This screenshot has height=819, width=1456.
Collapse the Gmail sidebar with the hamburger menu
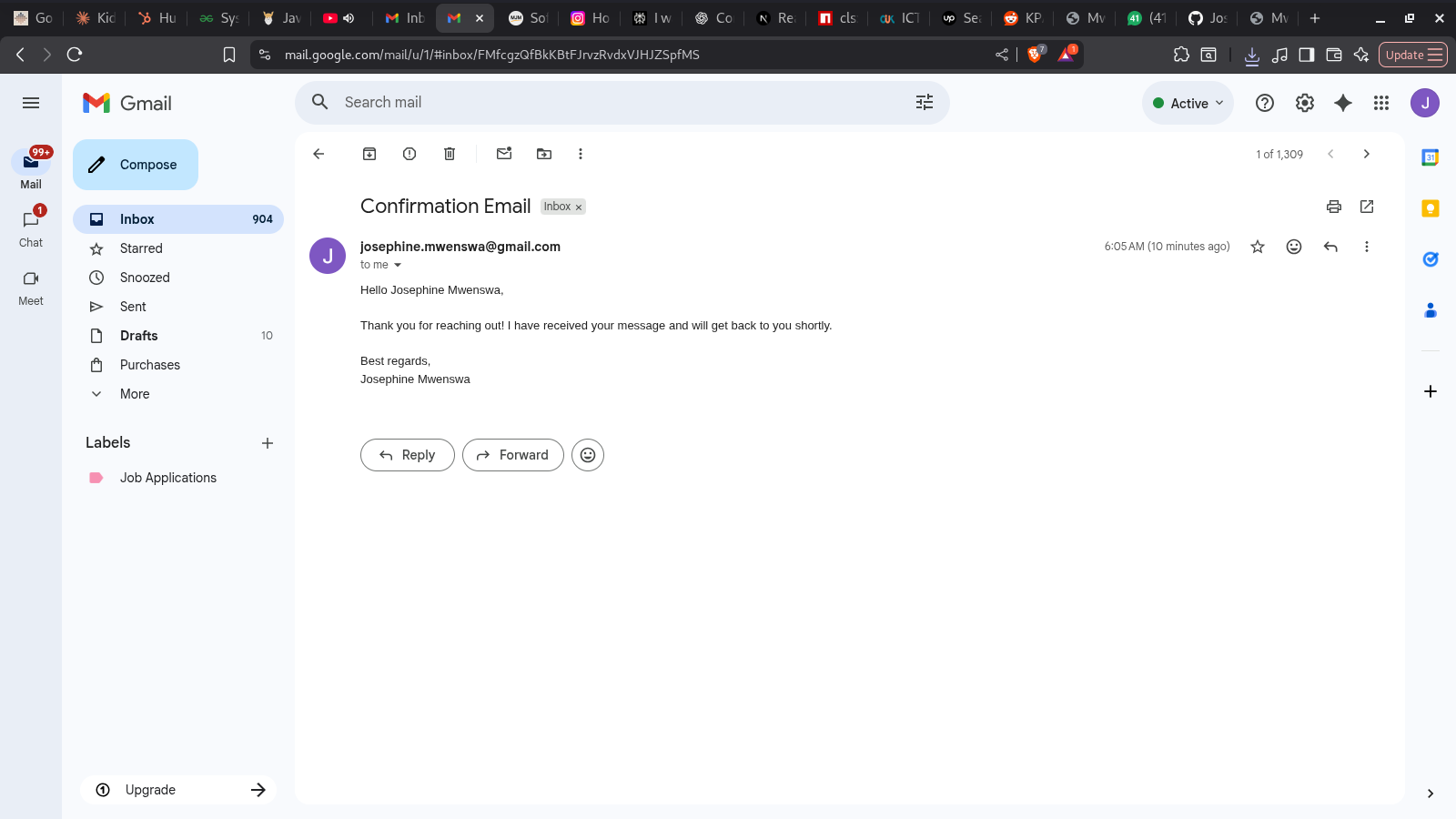click(x=30, y=103)
